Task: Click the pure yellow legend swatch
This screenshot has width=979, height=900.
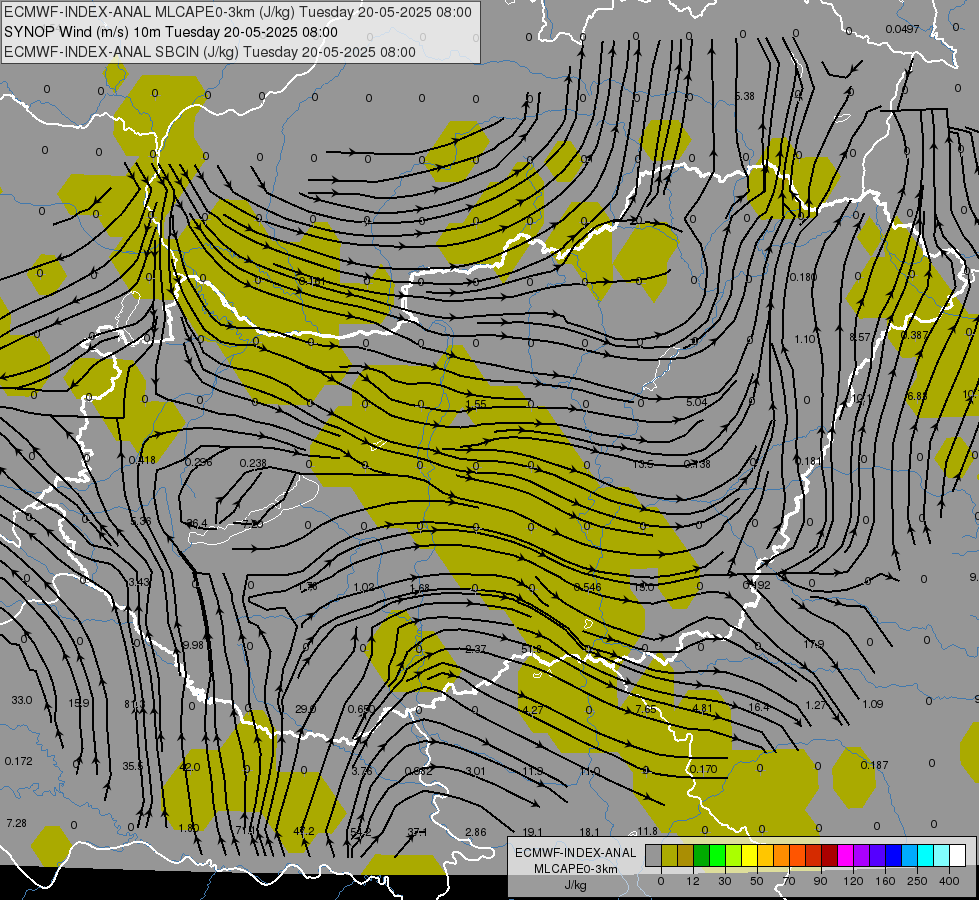Action: click(x=749, y=855)
